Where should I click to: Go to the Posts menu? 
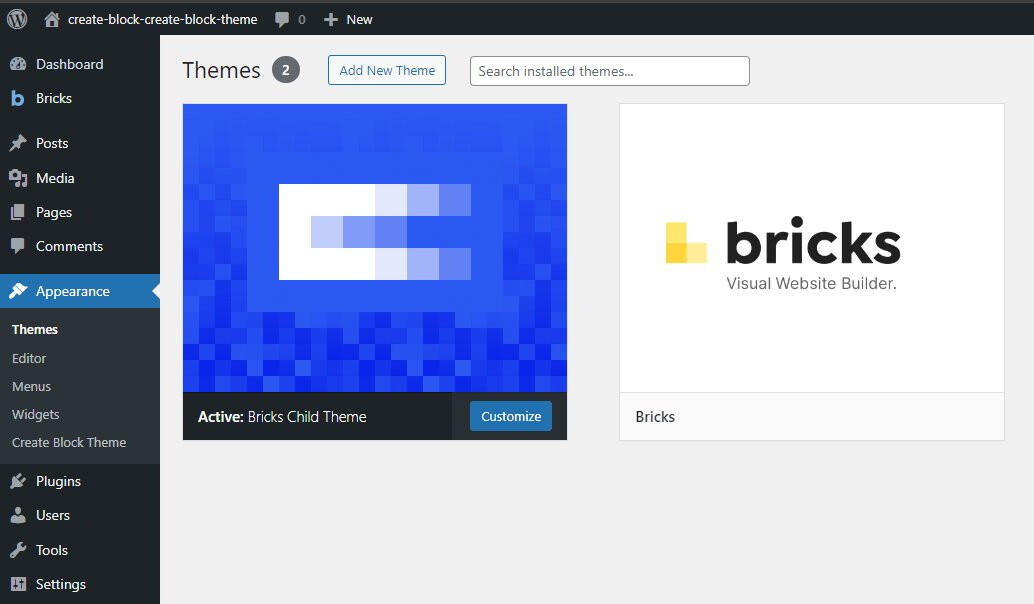coord(80,143)
